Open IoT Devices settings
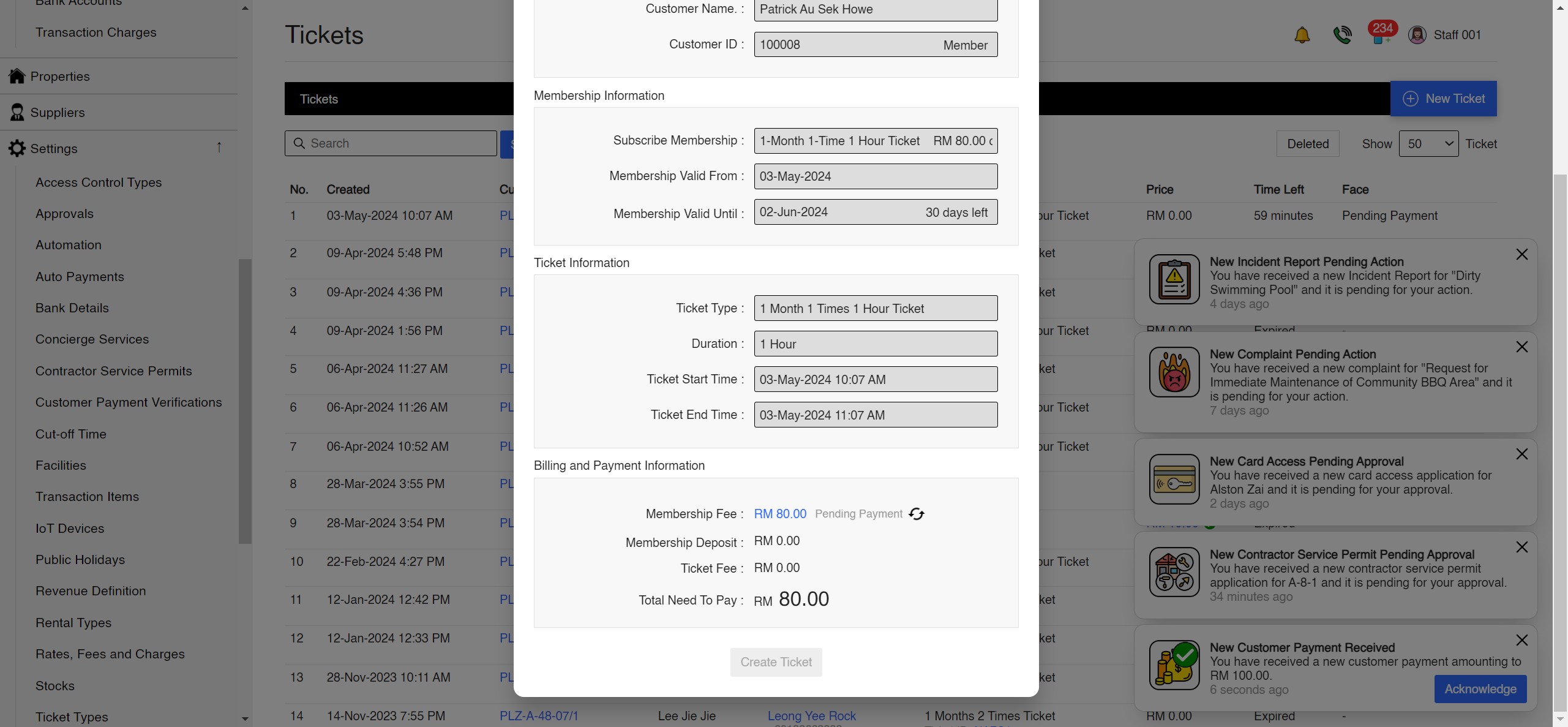Screen dimensions: 1568x727 pyautogui.click(x=69, y=528)
